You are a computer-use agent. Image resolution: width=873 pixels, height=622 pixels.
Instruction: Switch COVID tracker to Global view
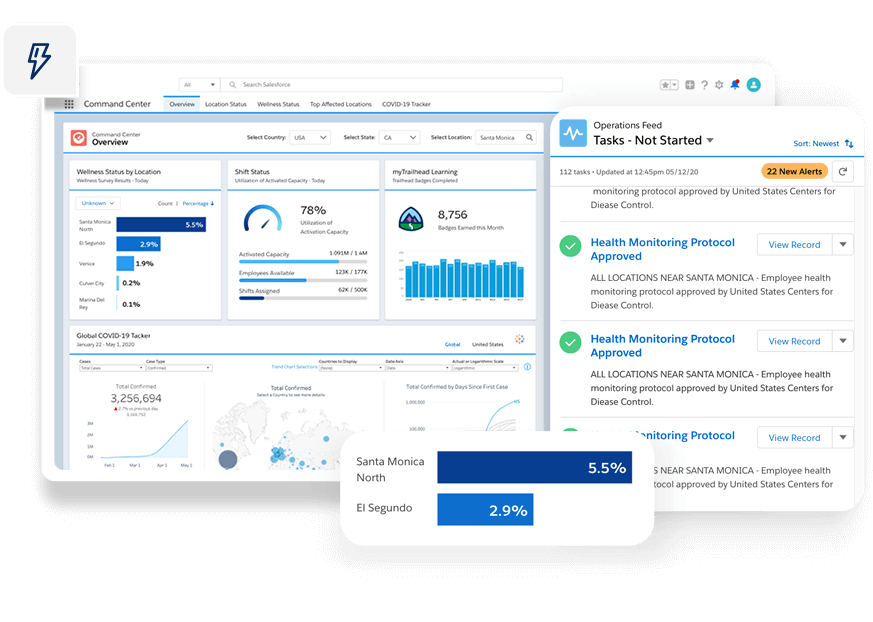click(453, 345)
